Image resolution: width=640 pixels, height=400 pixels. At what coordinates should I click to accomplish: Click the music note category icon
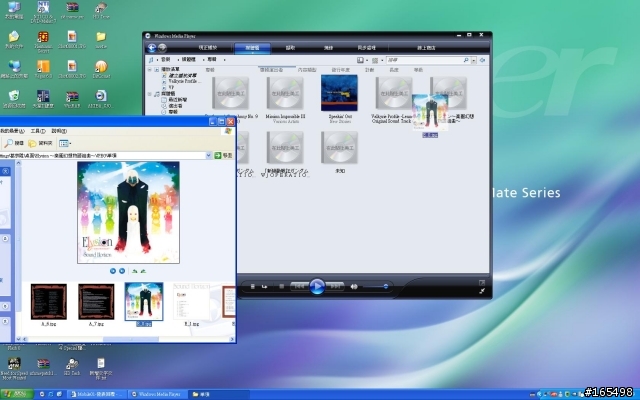[x=151, y=60]
